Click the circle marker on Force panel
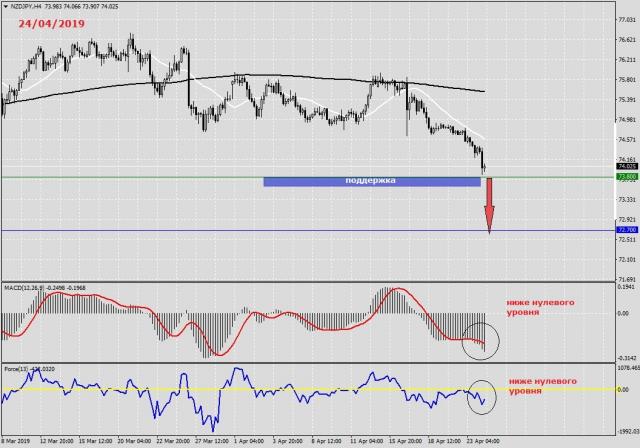This screenshot has width=640, height=448. (x=480, y=396)
